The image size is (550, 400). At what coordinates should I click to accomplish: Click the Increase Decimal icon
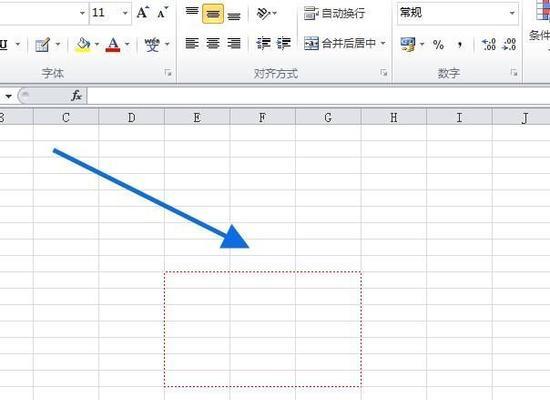click(x=489, y=45)
